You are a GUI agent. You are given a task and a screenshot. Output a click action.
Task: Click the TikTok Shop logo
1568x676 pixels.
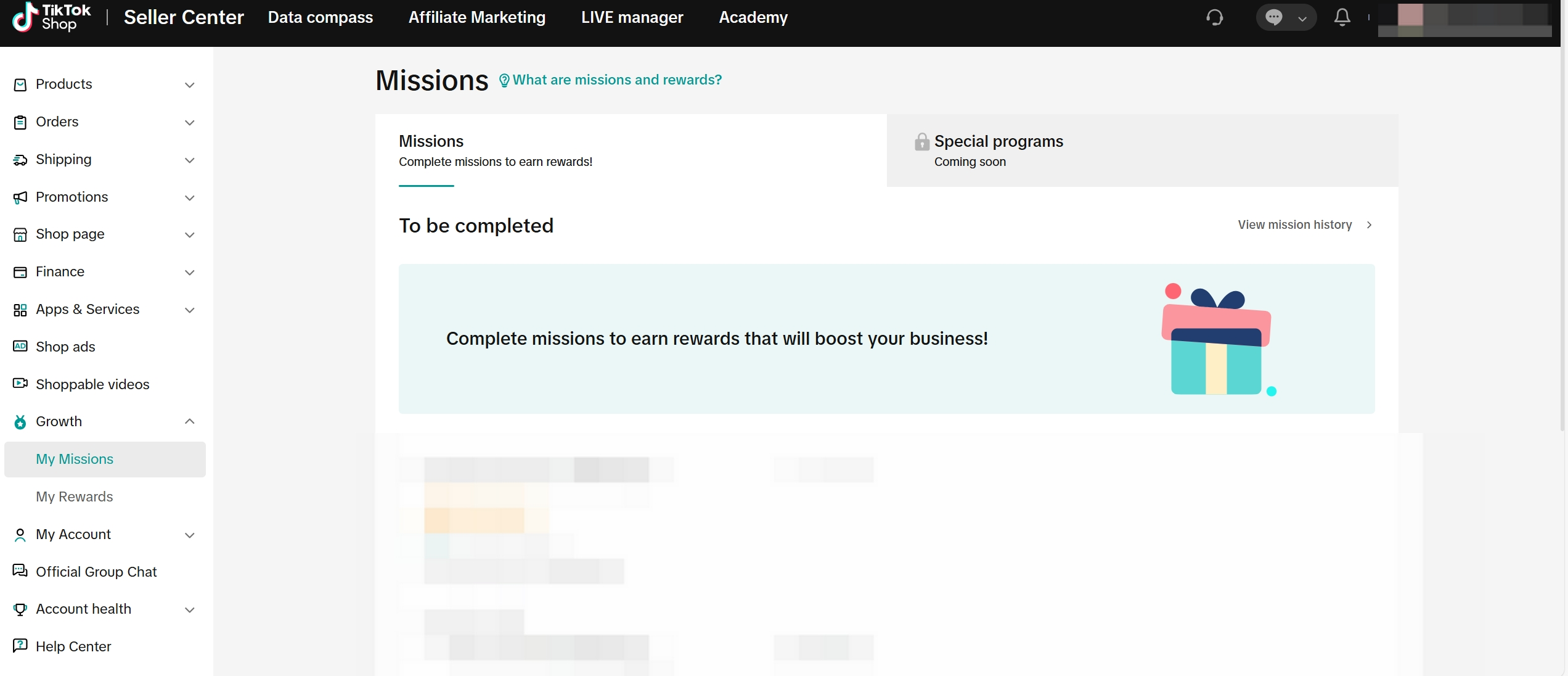pos(52,17)
